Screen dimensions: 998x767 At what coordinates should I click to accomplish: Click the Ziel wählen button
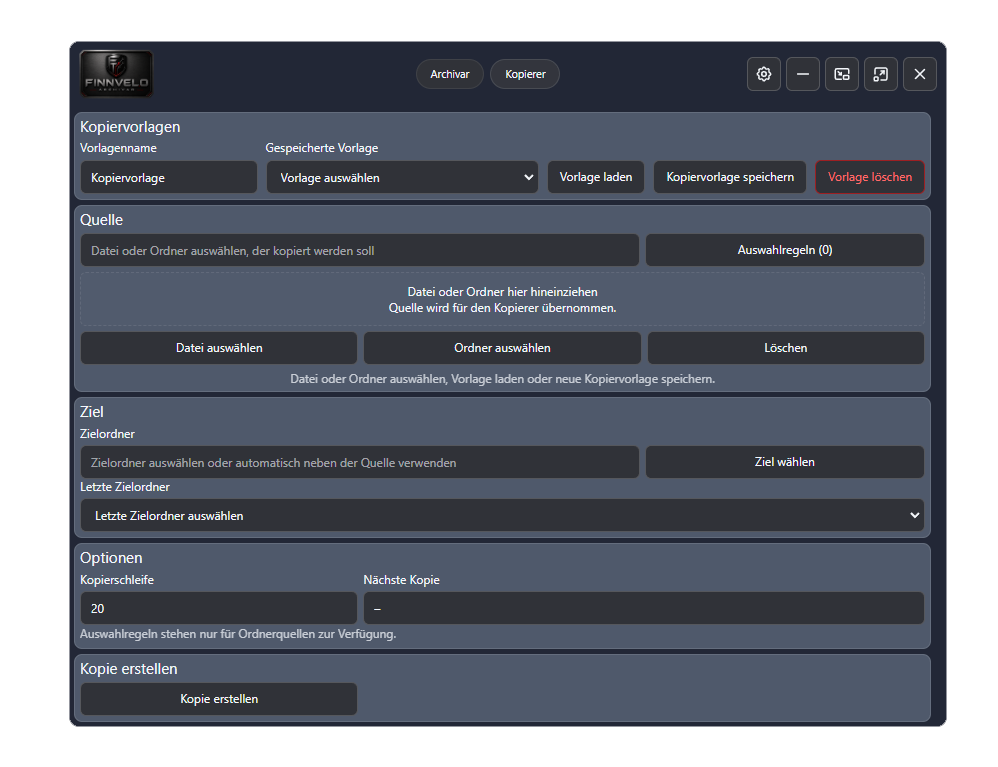pyautogui.click(x=785, y=462)
